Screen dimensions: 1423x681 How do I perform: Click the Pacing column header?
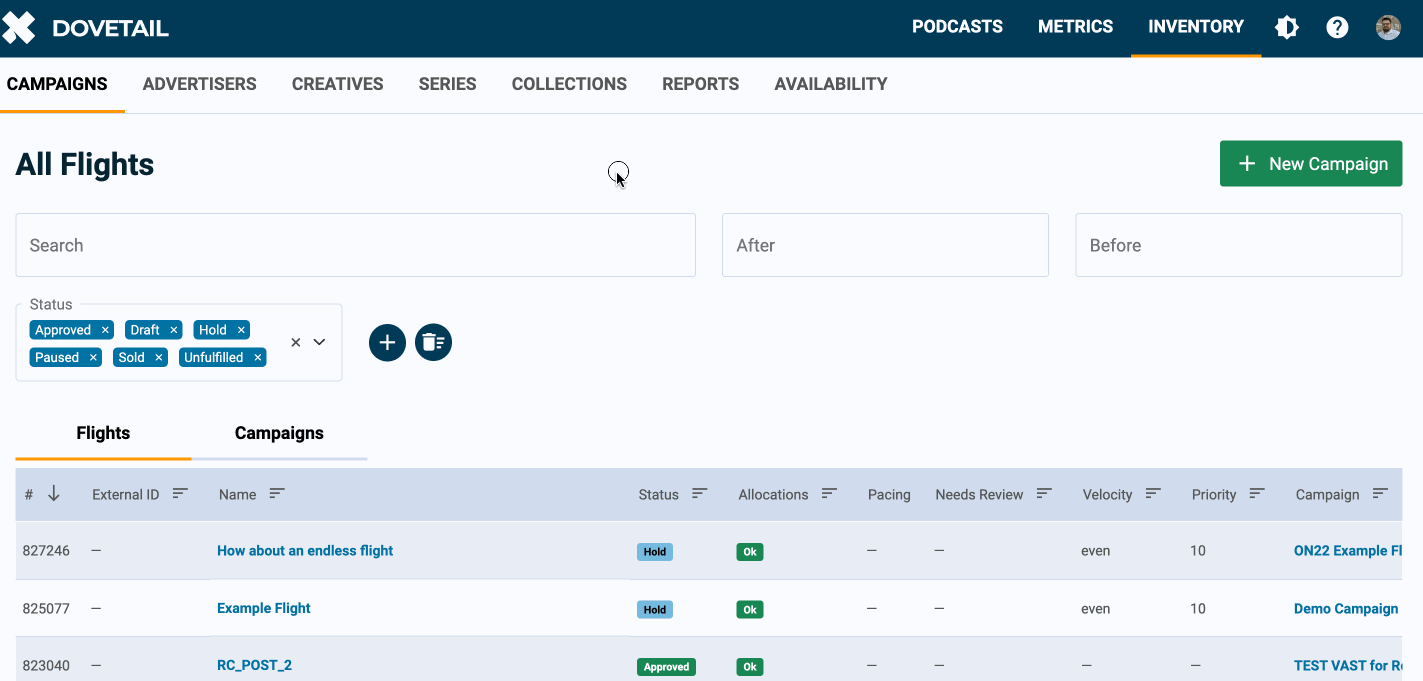tap(889, 494)
